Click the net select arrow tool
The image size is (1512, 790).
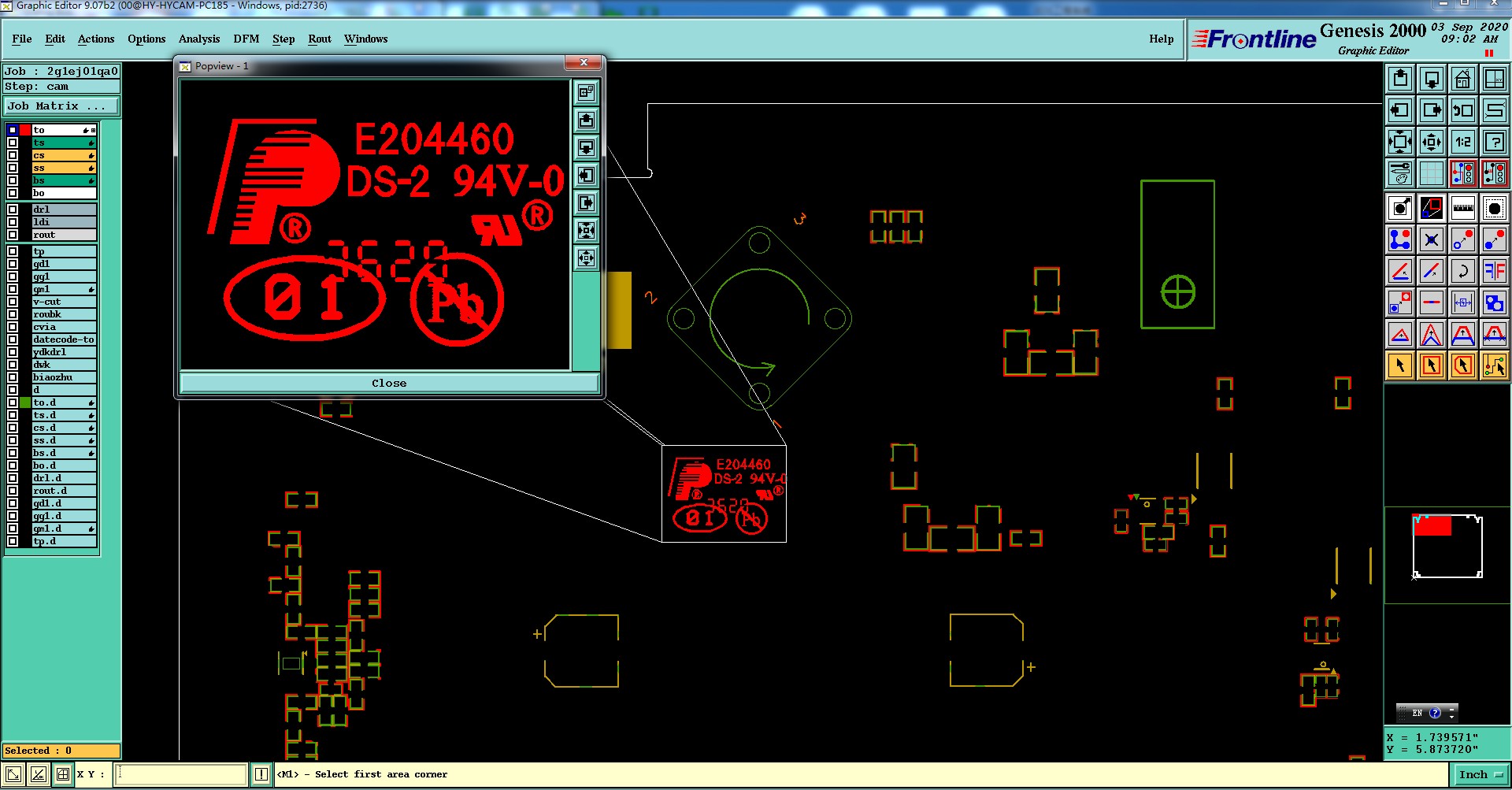(1495, 365)
